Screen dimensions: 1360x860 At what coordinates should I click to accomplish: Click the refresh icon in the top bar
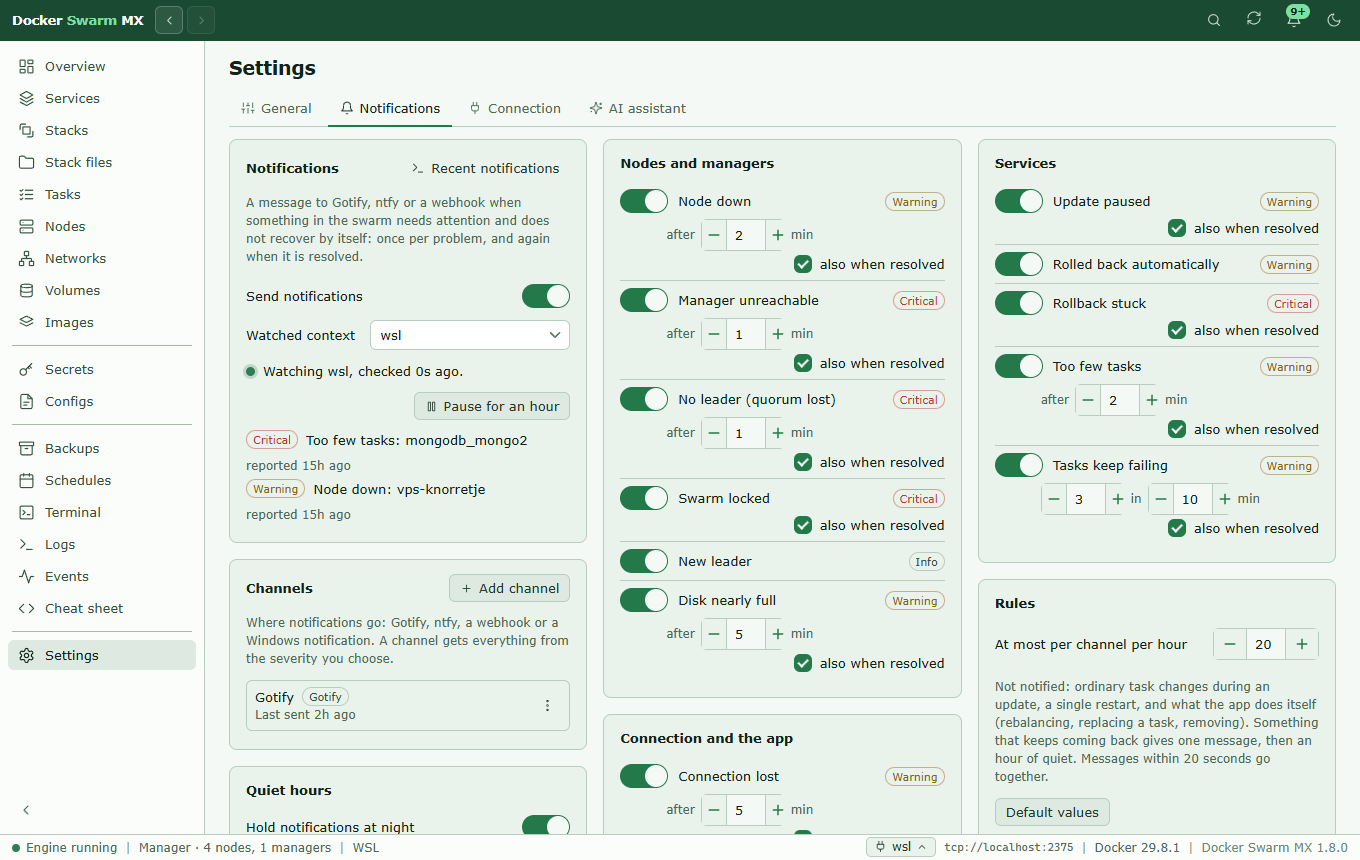point(1254,20)
